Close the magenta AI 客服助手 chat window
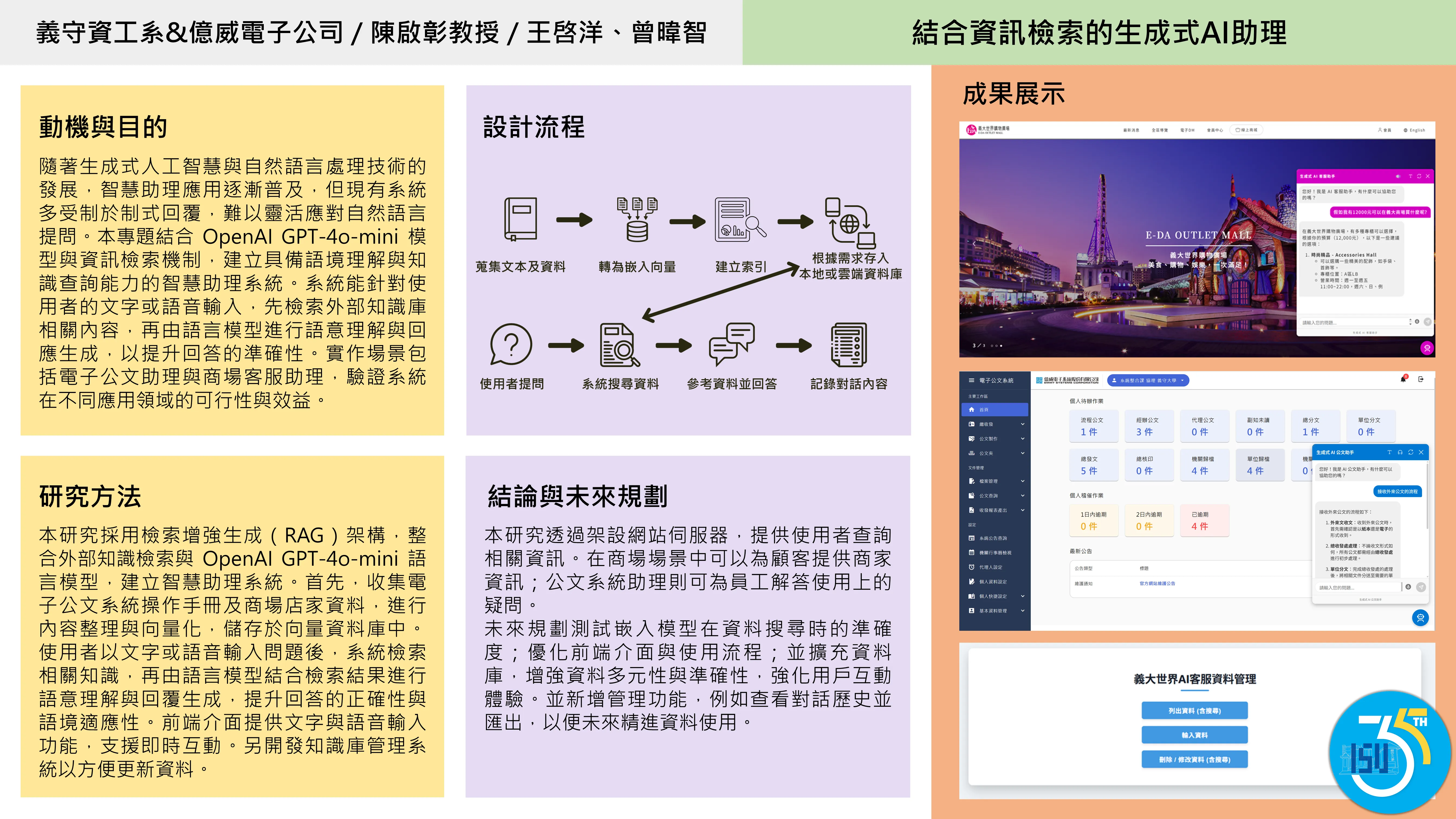 1428,176
